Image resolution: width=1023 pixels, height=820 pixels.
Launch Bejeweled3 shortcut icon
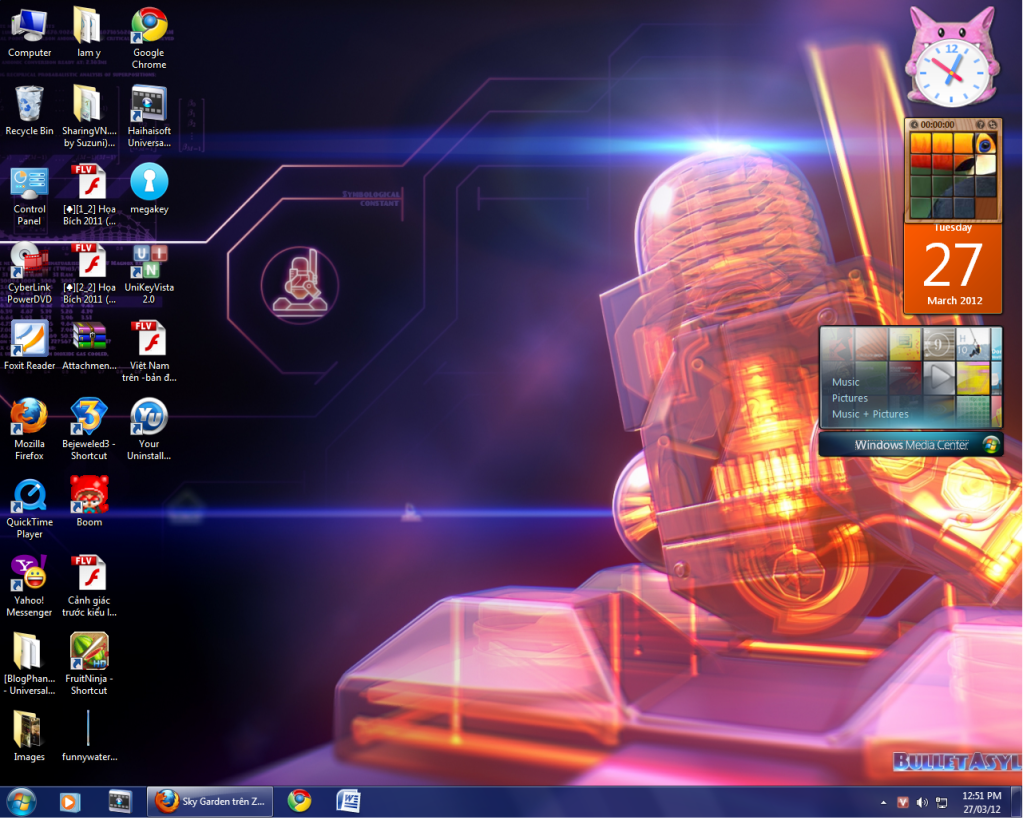(x=89, y=417)
